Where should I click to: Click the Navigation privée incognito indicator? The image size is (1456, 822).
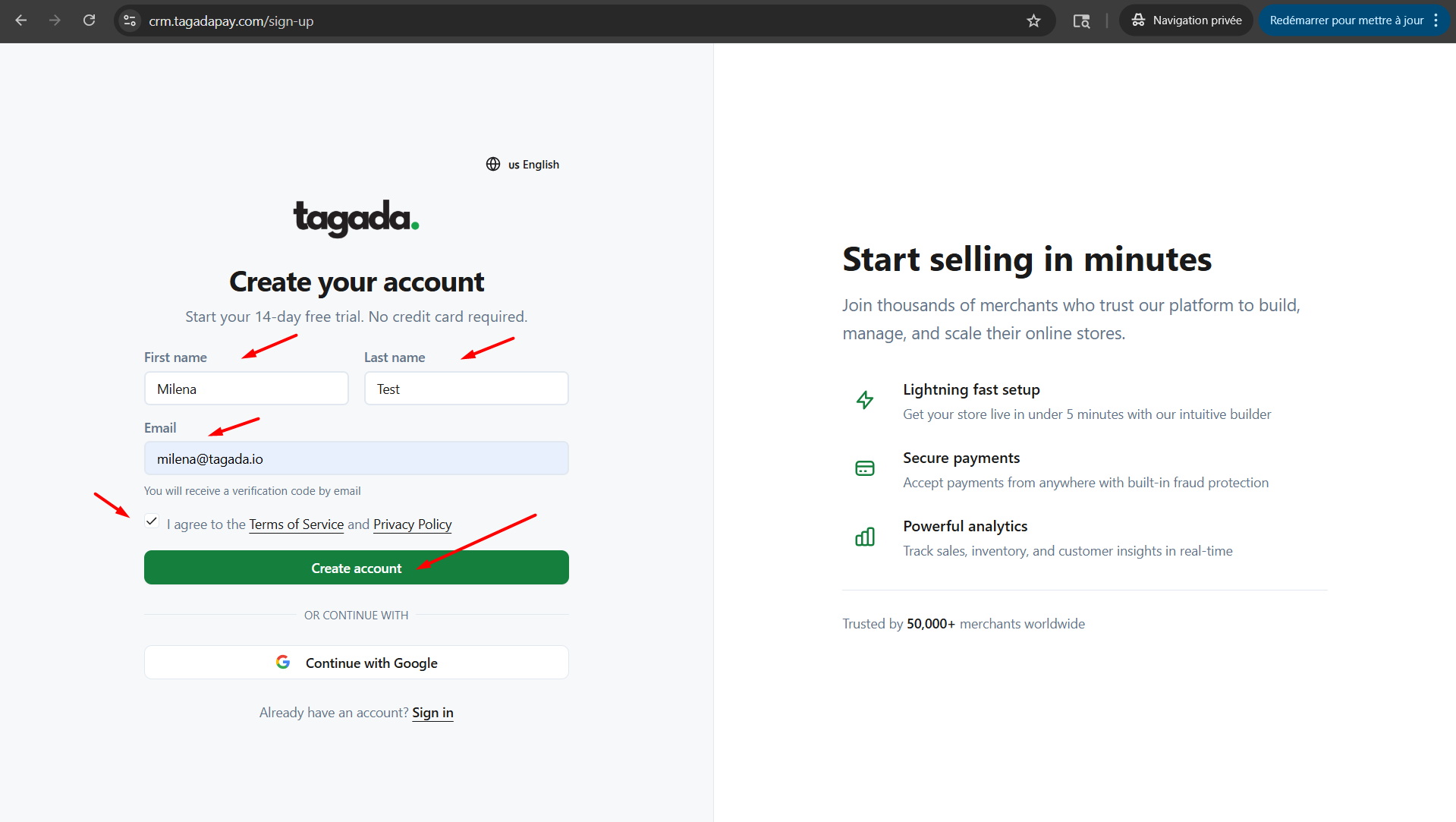(1187, 20)
